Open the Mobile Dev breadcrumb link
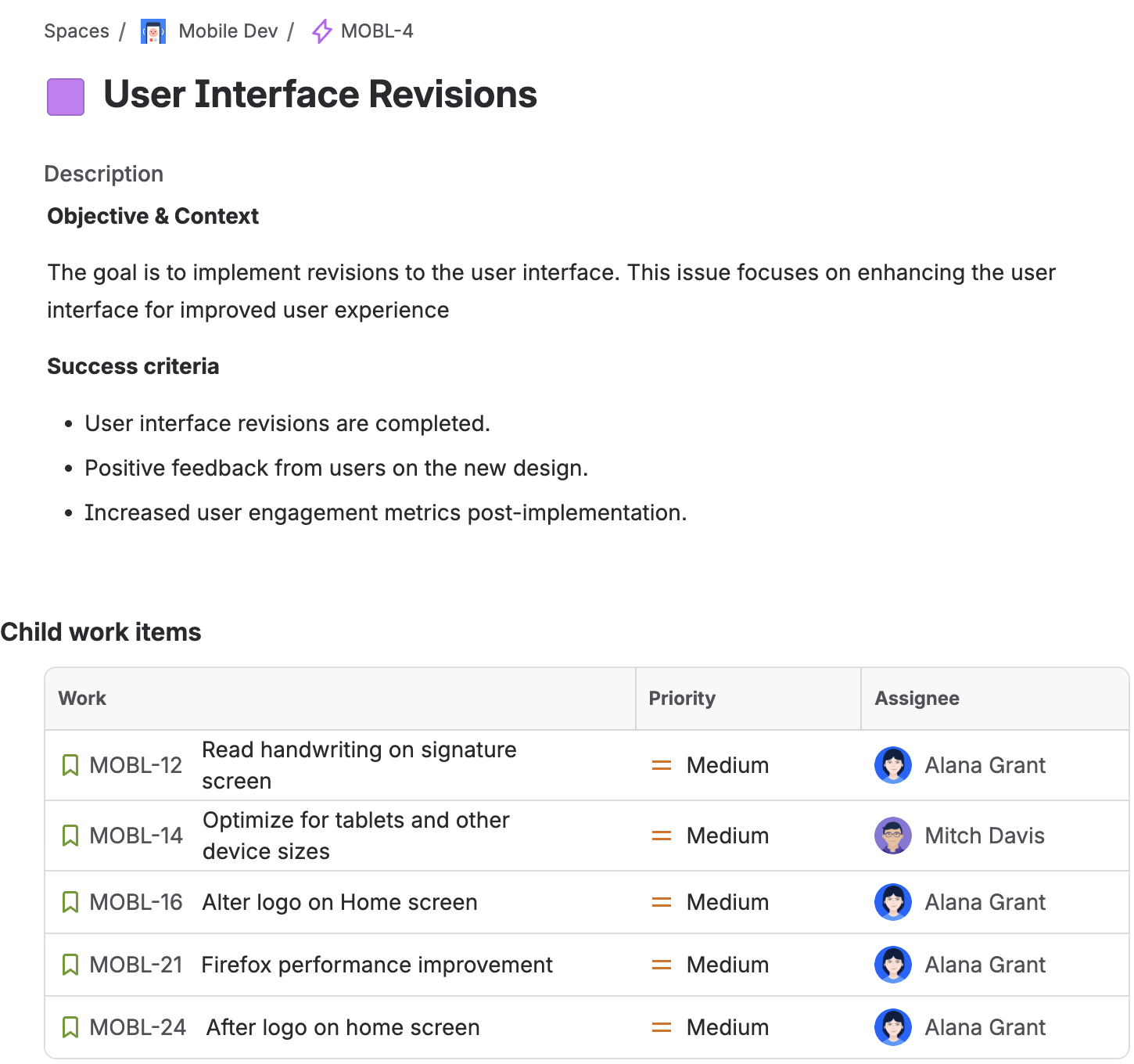 tap(228, 31)
